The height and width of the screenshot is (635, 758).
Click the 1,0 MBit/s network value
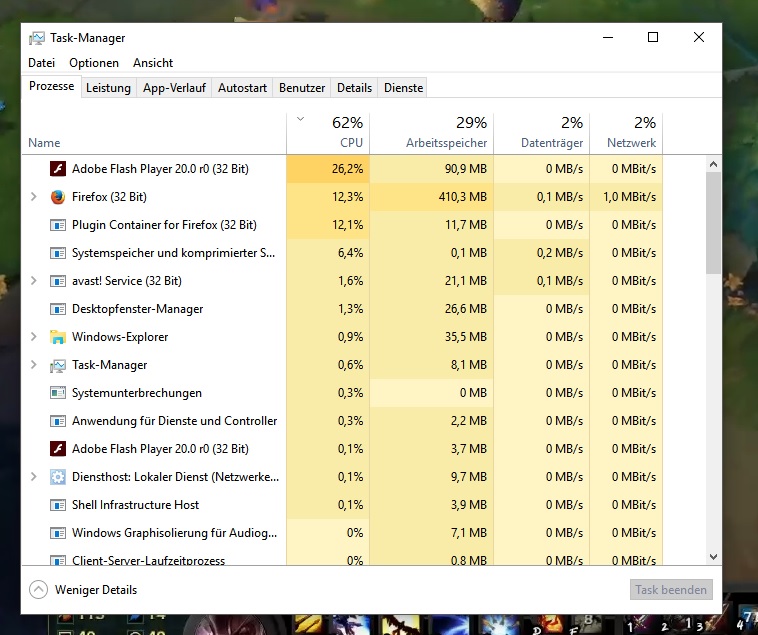pos(629,197)
